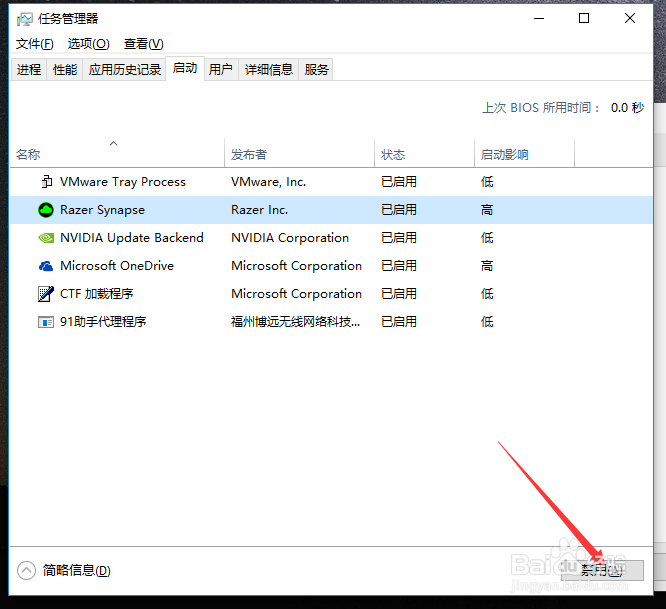The image size is (666, 609).
Task: Click the VMware Tray Process icon
Action: (x=46, y=181)
